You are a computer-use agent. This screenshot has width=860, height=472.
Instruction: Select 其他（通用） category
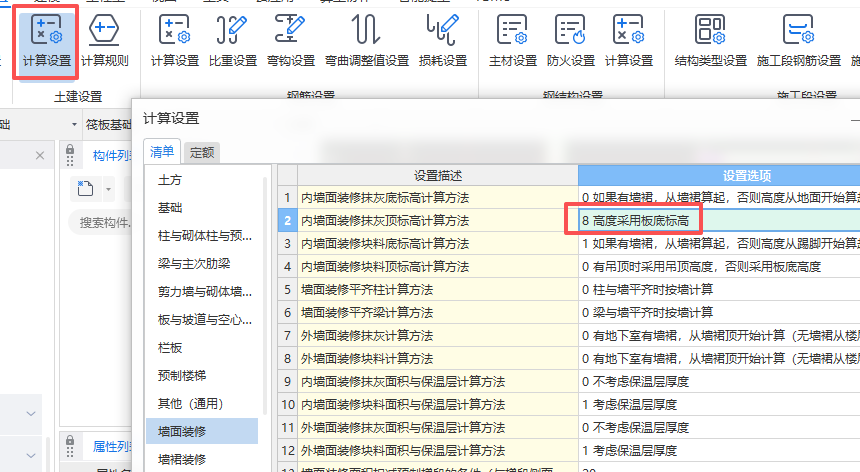(191, 403)
